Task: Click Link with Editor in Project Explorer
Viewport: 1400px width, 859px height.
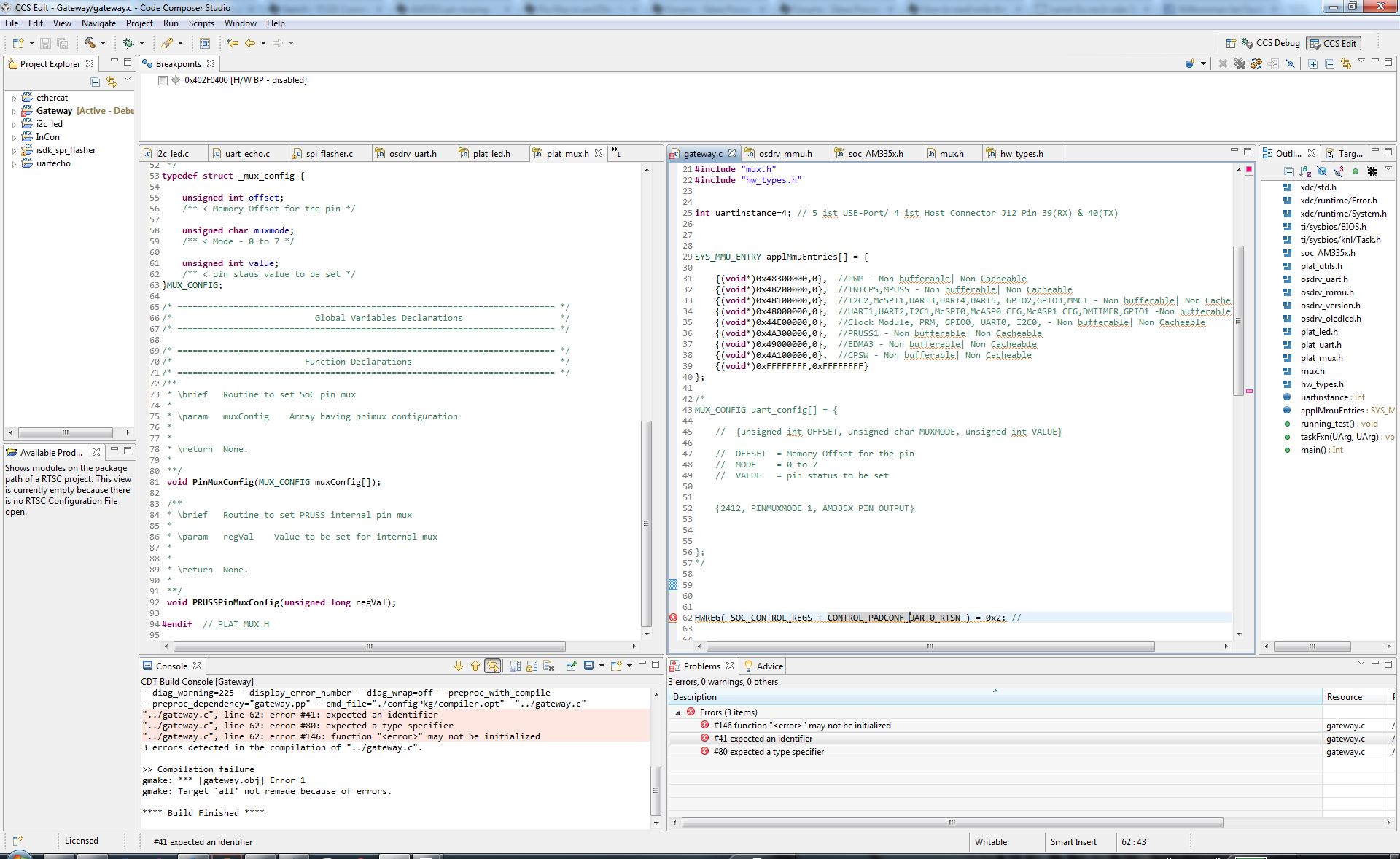Action: pyautogui.click(x=112, y=82)
